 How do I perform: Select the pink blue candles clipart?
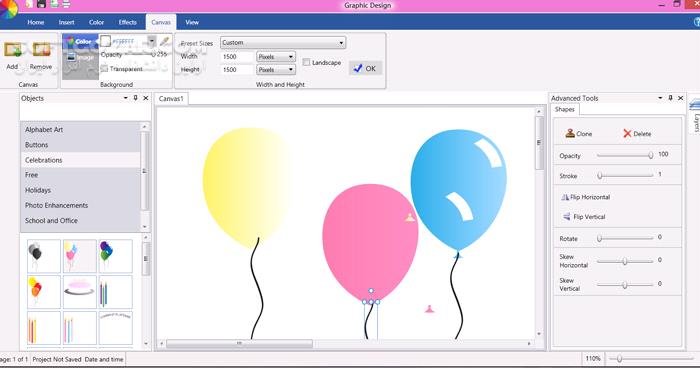79,328
